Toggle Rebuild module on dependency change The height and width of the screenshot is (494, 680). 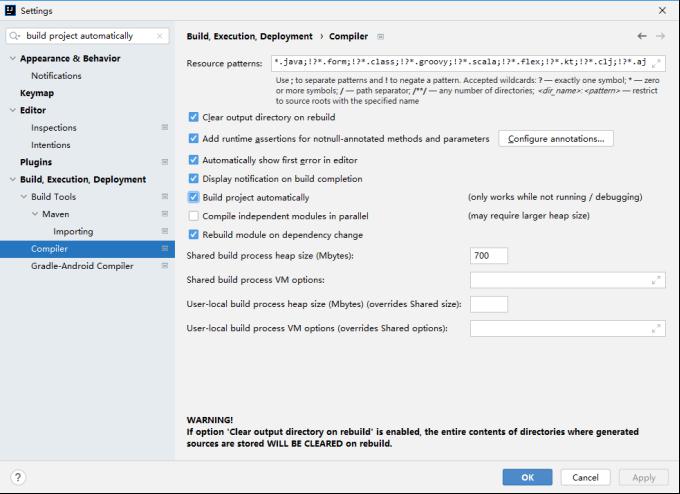click(193, 235)
